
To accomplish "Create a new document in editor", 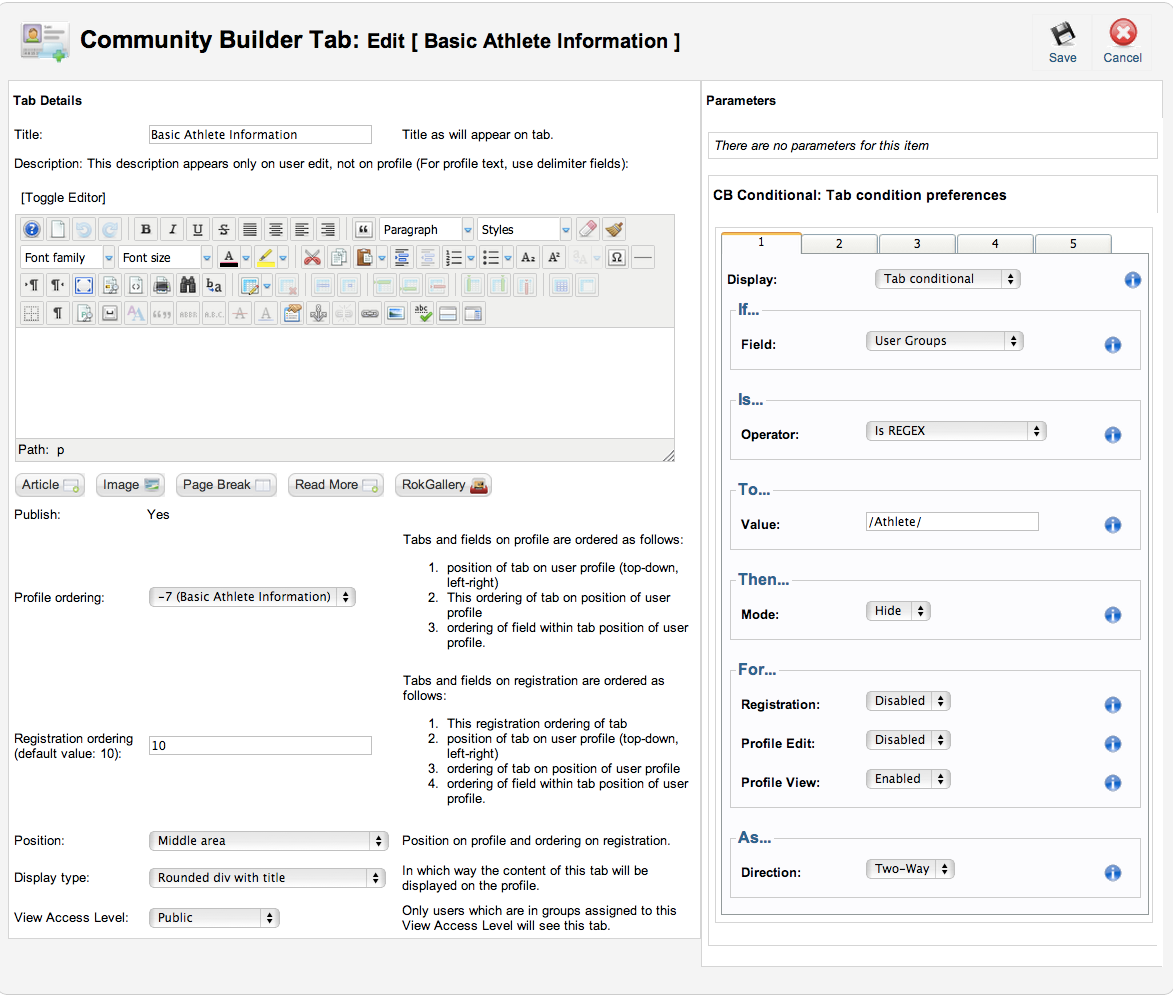I will 58,229.
